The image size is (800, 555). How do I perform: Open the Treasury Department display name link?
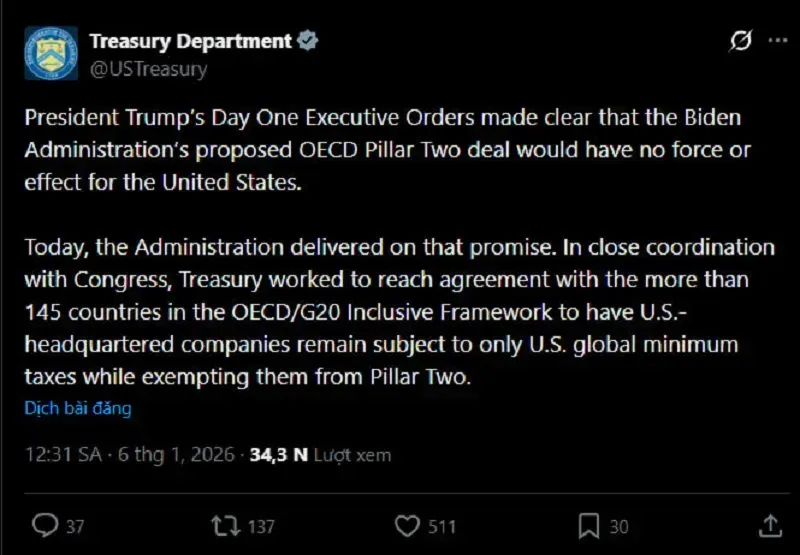point(190,41)
